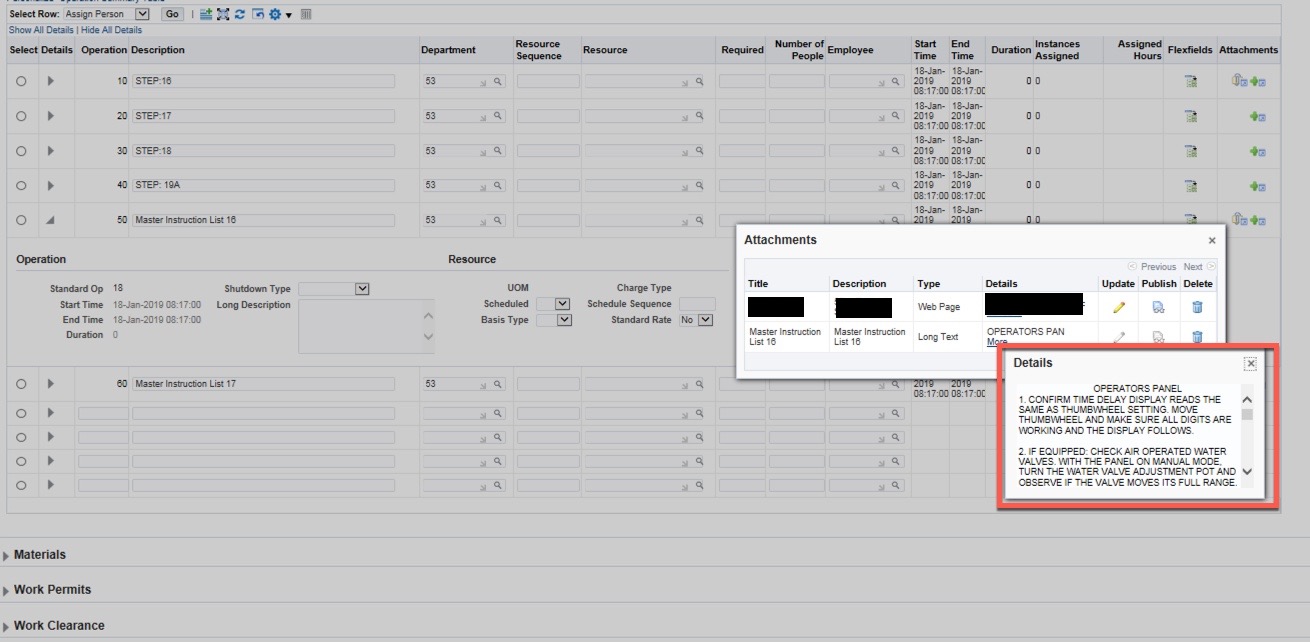
Task: Click the maximize table toolbar icon
Action: click(223, 14)
